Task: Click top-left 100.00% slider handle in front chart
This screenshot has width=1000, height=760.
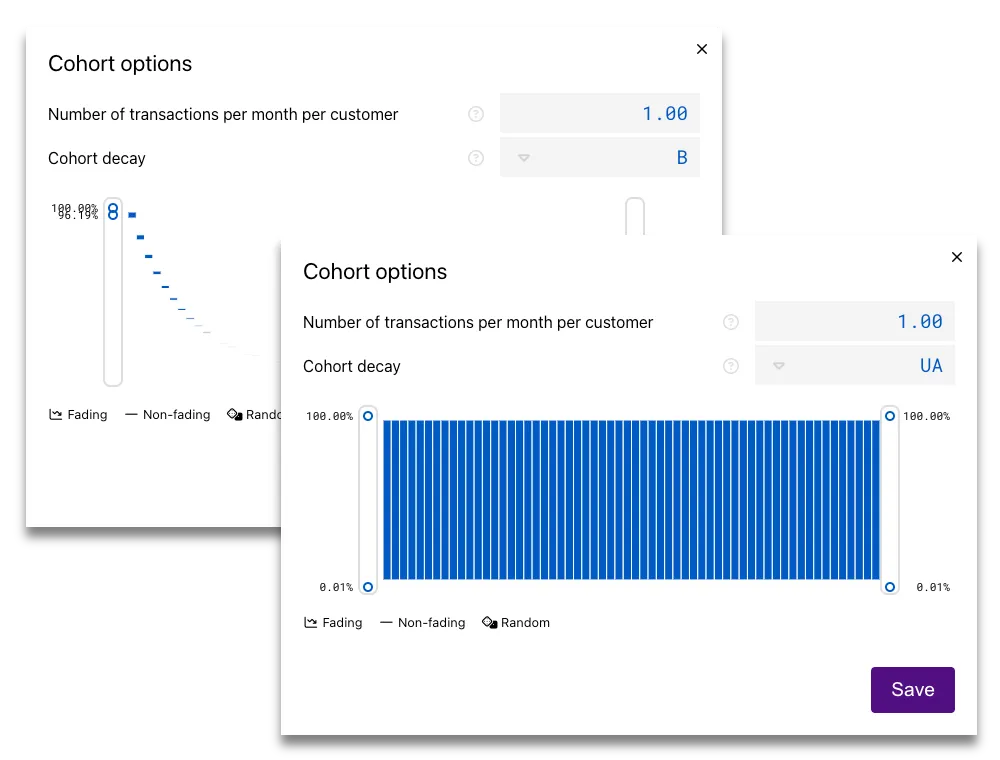Action: tap(368, 415)
